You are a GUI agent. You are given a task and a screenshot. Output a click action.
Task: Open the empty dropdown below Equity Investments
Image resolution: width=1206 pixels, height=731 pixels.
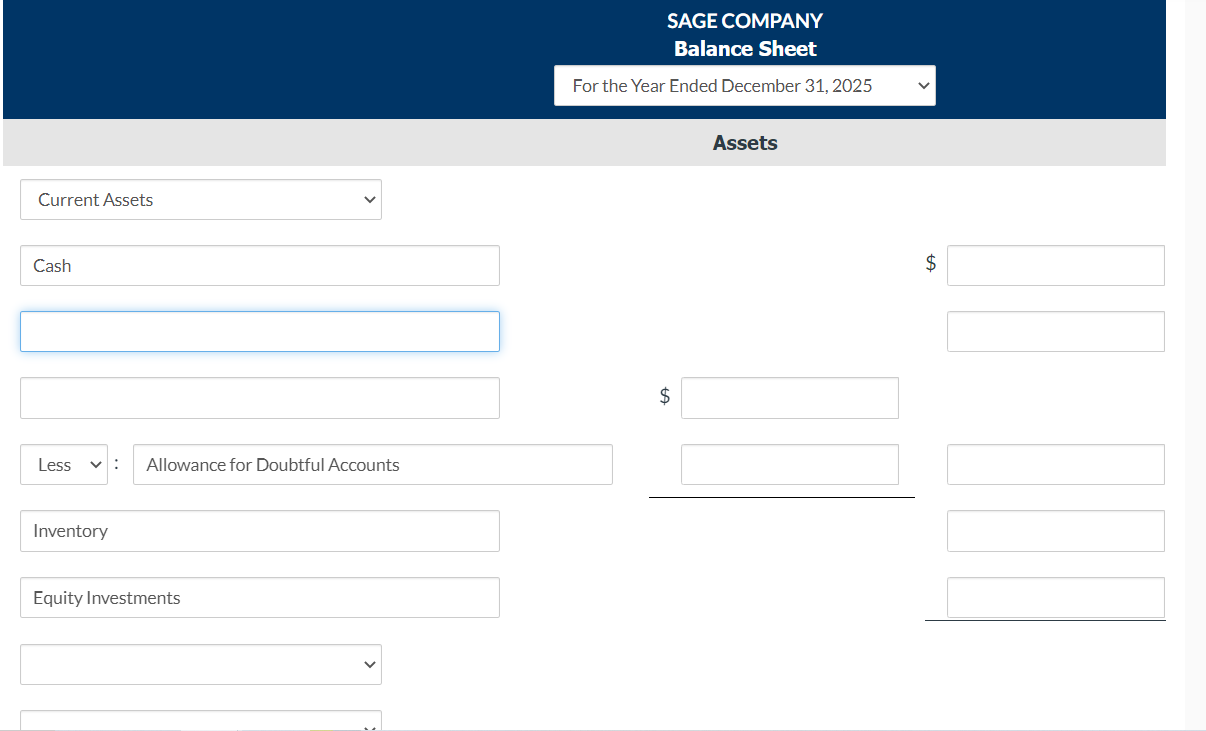click(201, 664)
